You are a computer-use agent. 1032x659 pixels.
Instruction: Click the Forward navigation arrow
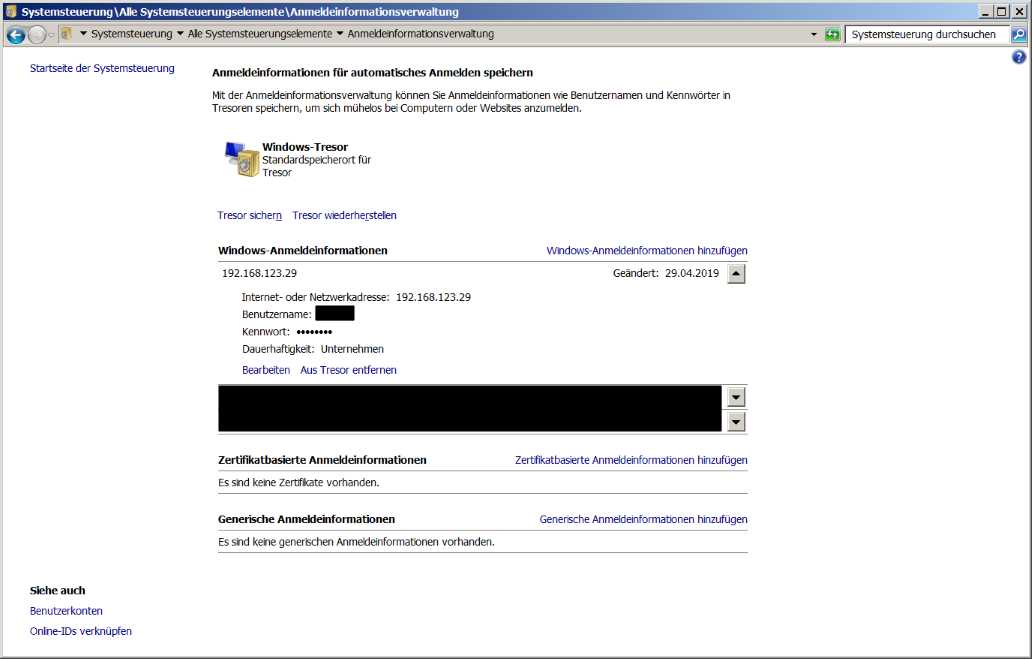coord(37,35)
